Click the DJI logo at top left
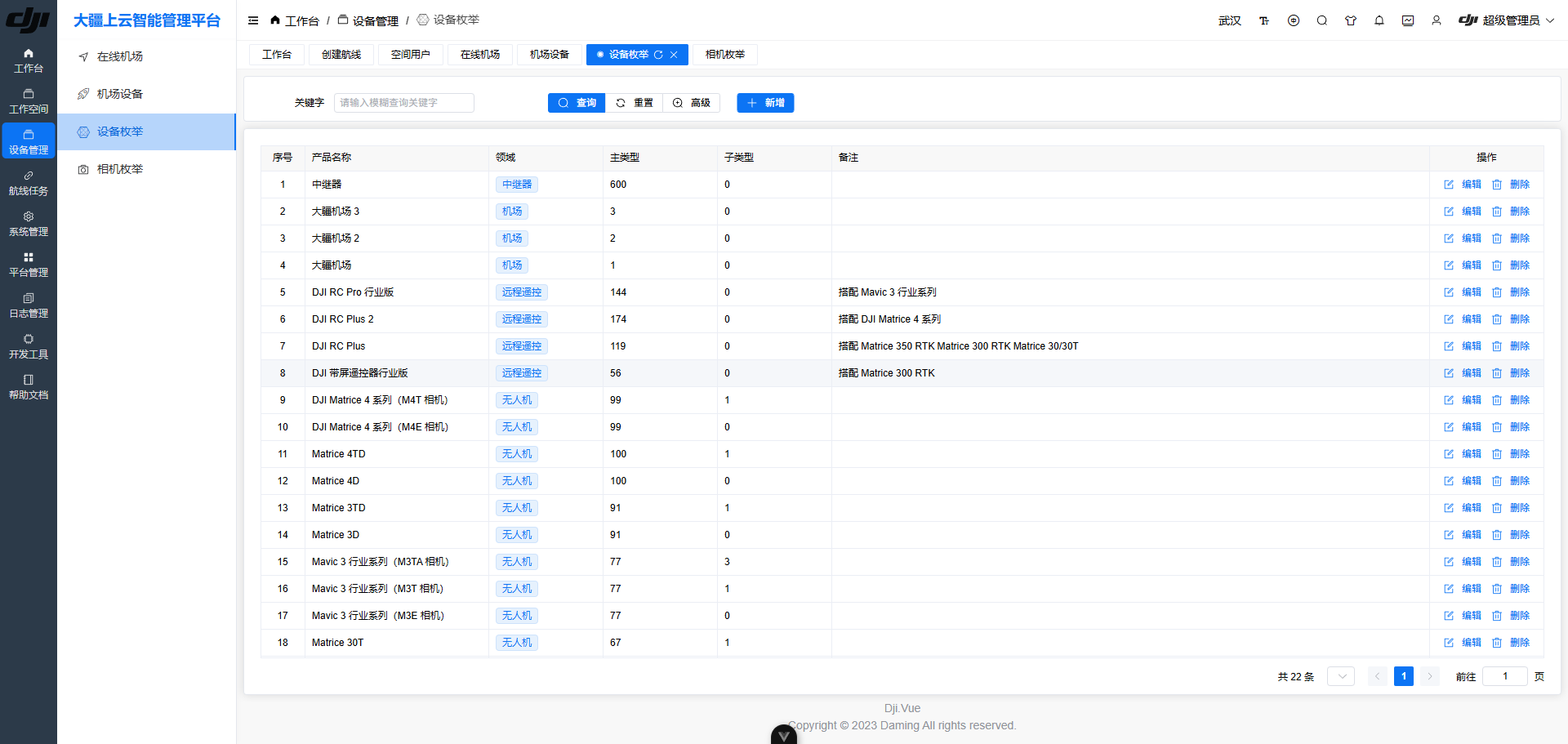 coord(29,20)
